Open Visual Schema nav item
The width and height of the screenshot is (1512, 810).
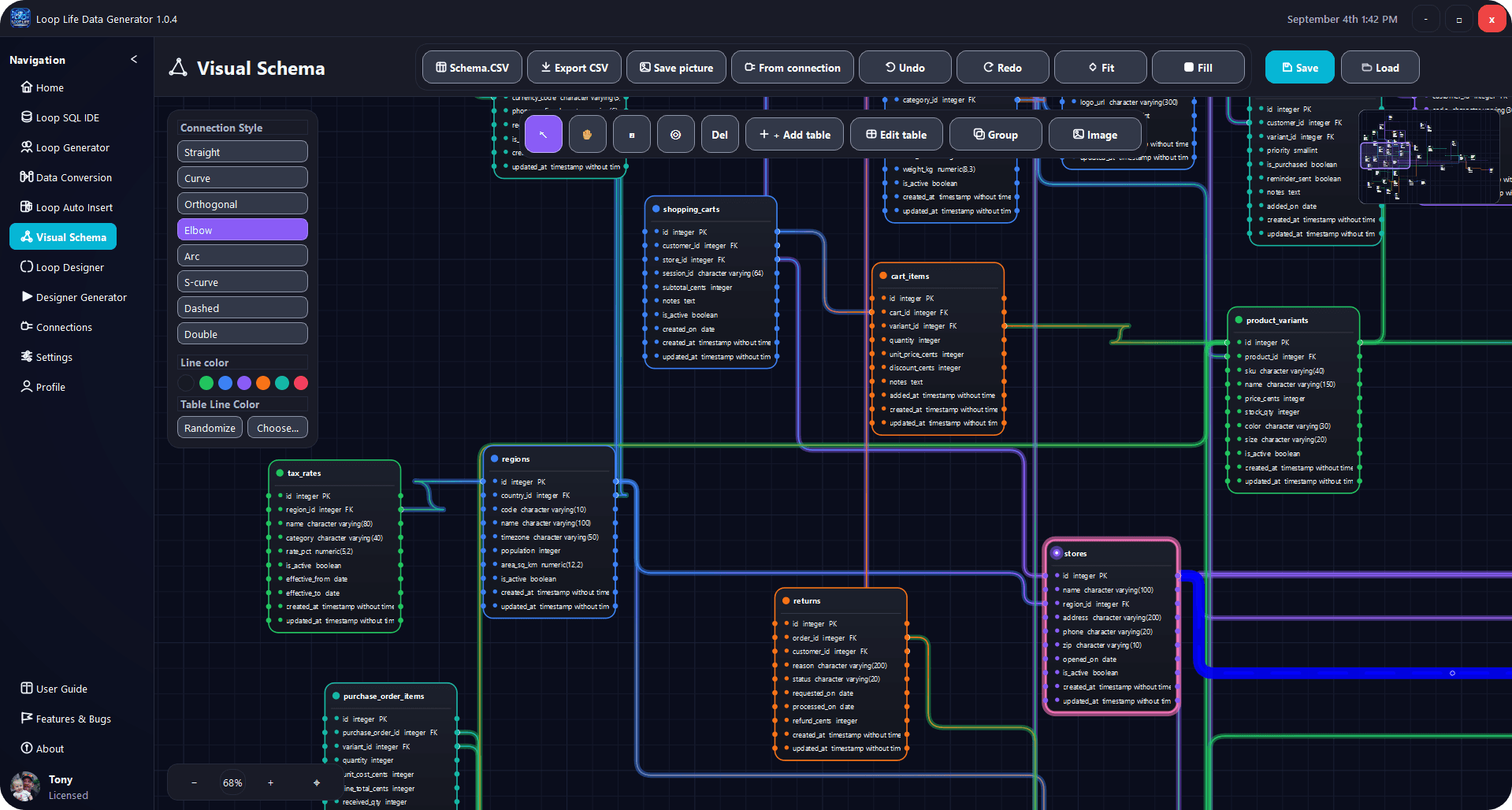[x=63, y=236]
